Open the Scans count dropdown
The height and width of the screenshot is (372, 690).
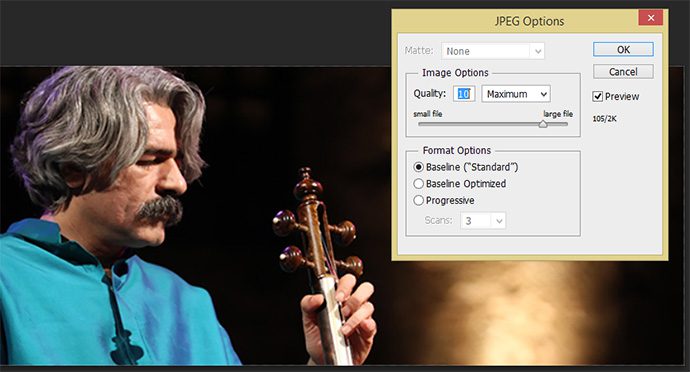pos(483,221)
